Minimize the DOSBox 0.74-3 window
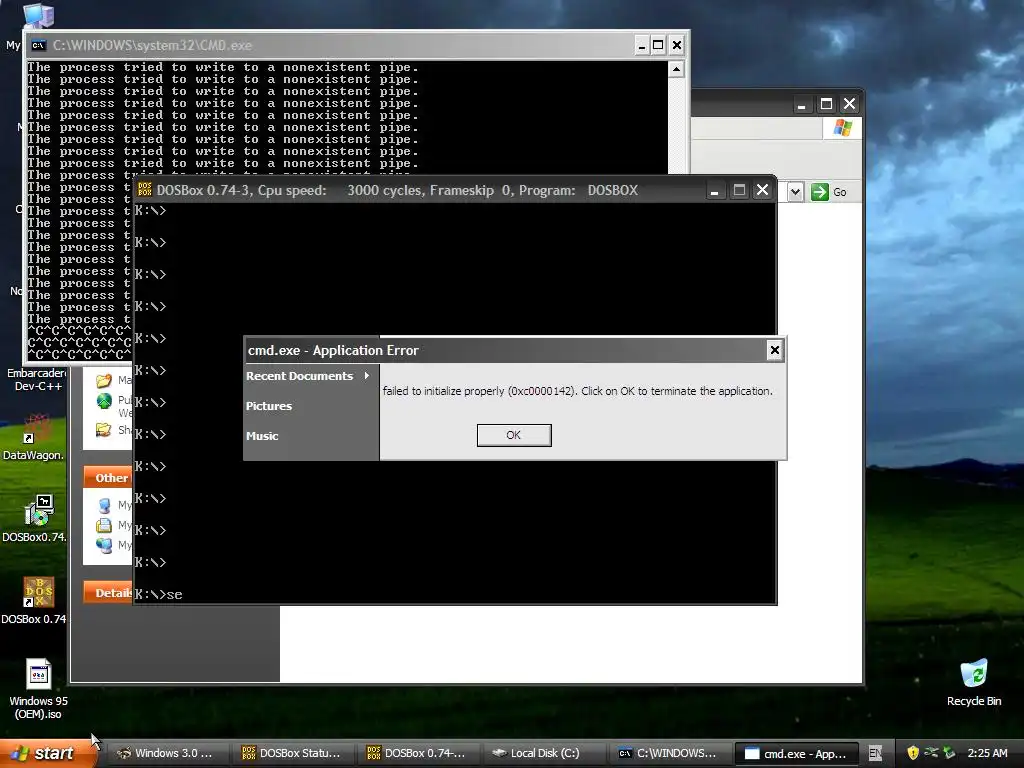Screen dimensions: 1024x768 click(714, 191)
